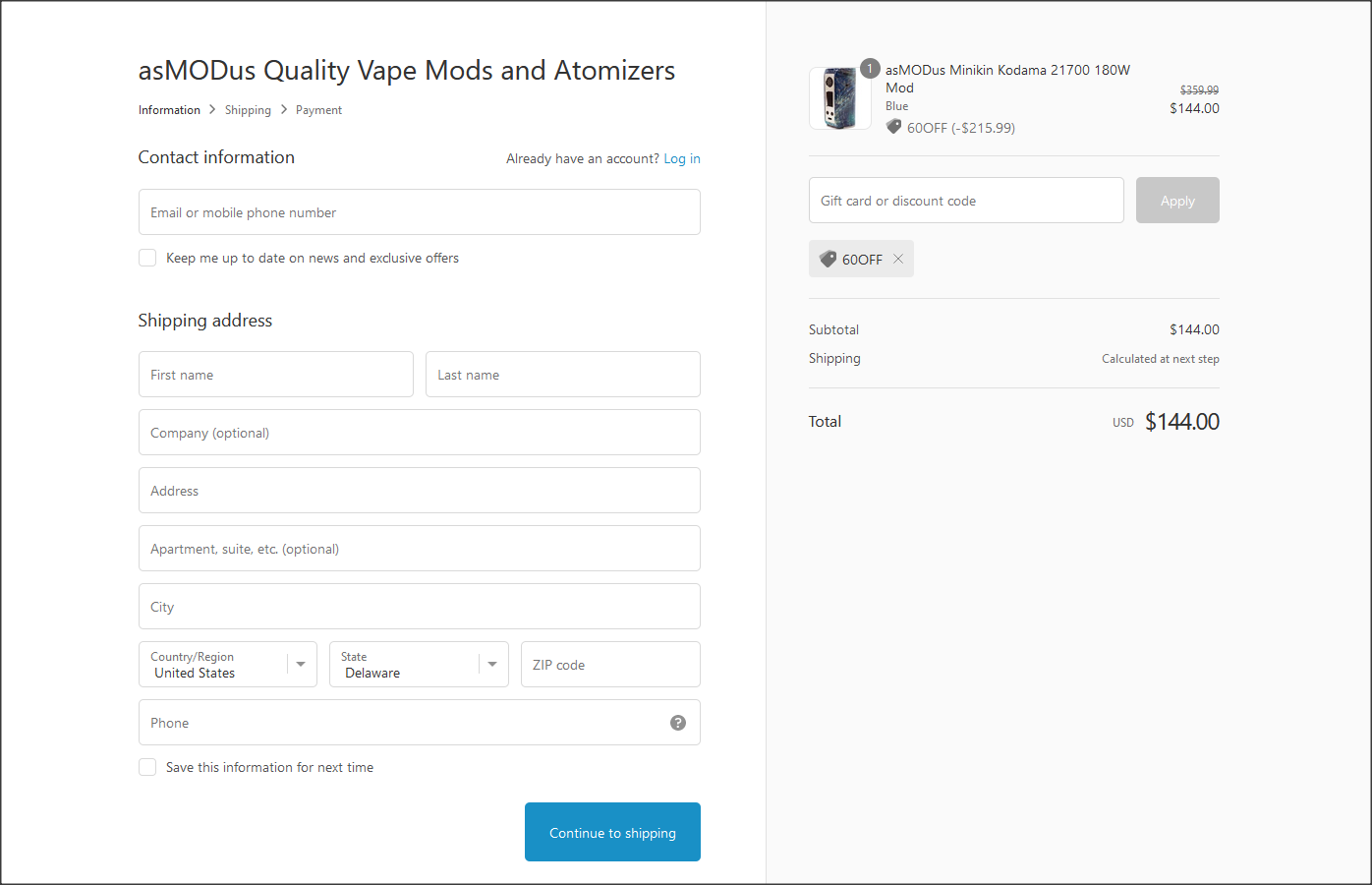Focus the First name field

click(x=275, y=375)
